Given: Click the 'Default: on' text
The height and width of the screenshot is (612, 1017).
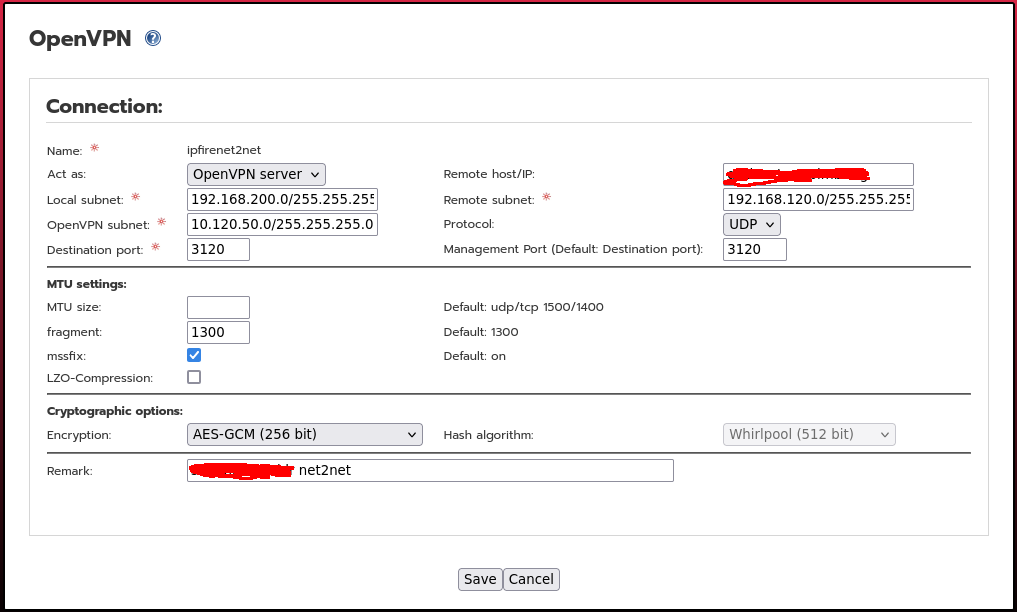Looking at the screenshot, I should click(475, 356).
